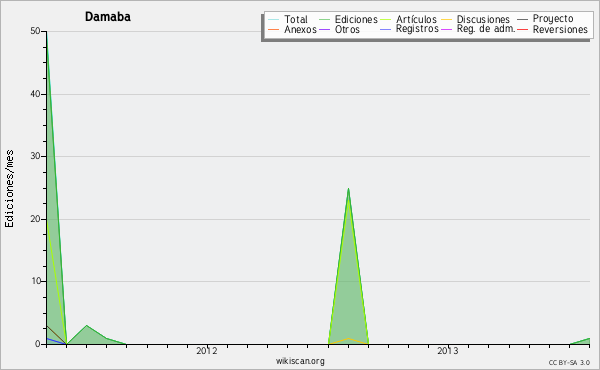Click the '2012' x-axis label

tap(207, 351)
